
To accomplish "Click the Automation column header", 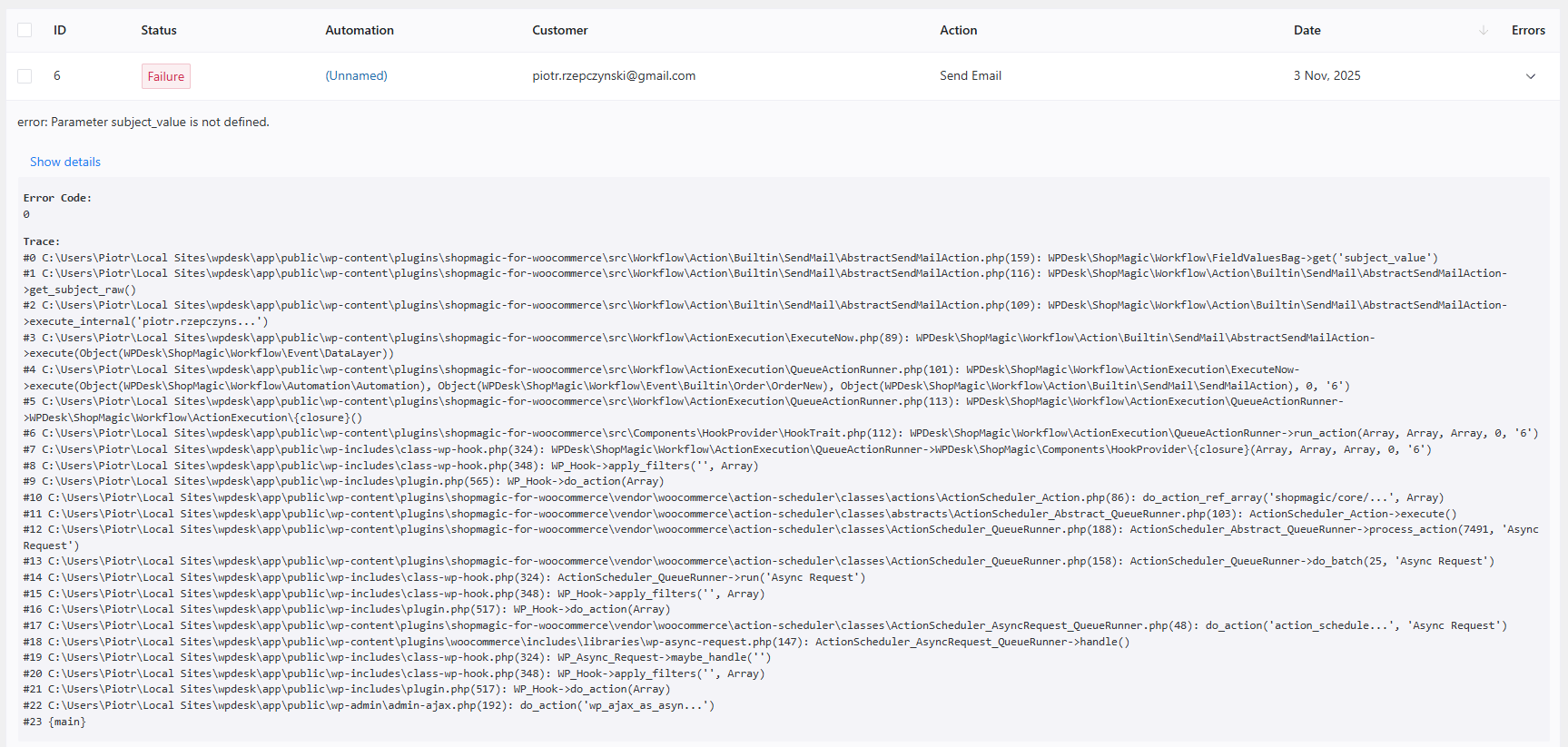I will [360, 31].
